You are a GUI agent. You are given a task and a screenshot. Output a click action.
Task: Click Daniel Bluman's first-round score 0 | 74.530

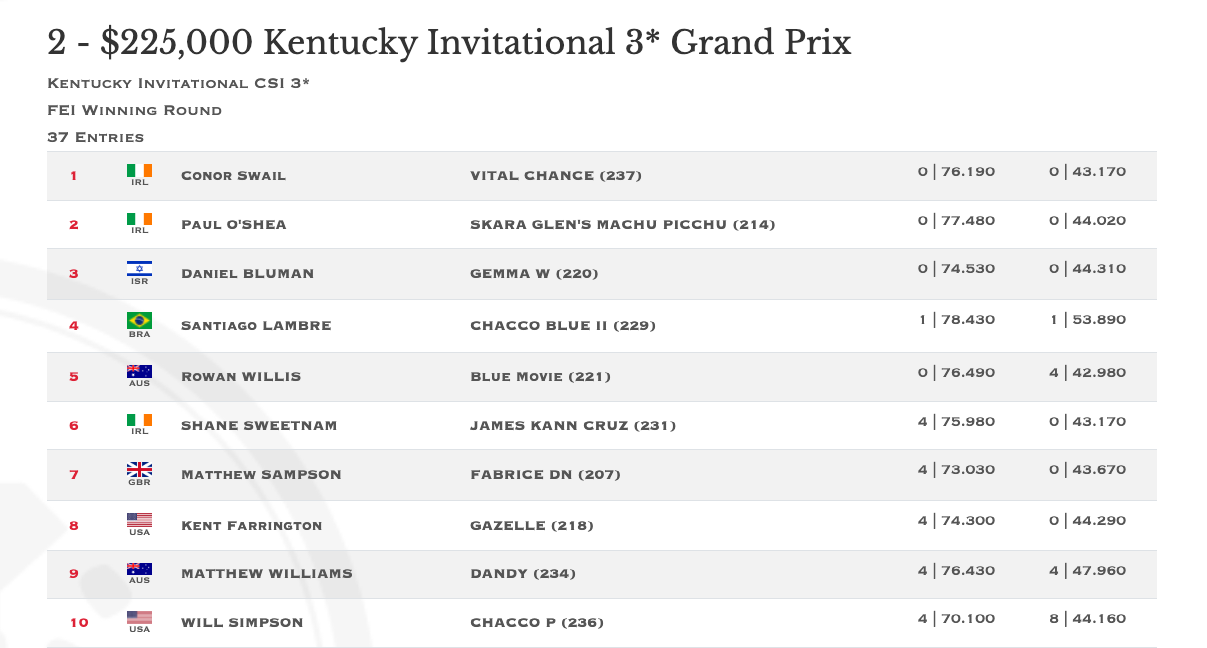pyautogui.click(x=956, y=269)
